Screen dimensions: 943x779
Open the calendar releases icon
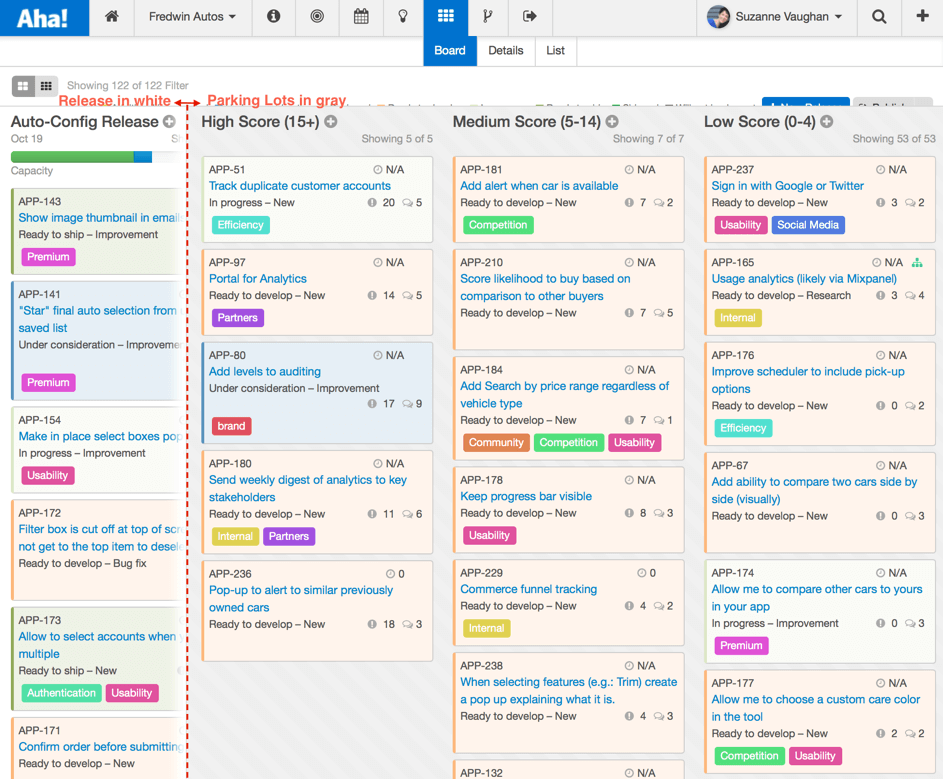pyautogui.click(x=361, y=17)
